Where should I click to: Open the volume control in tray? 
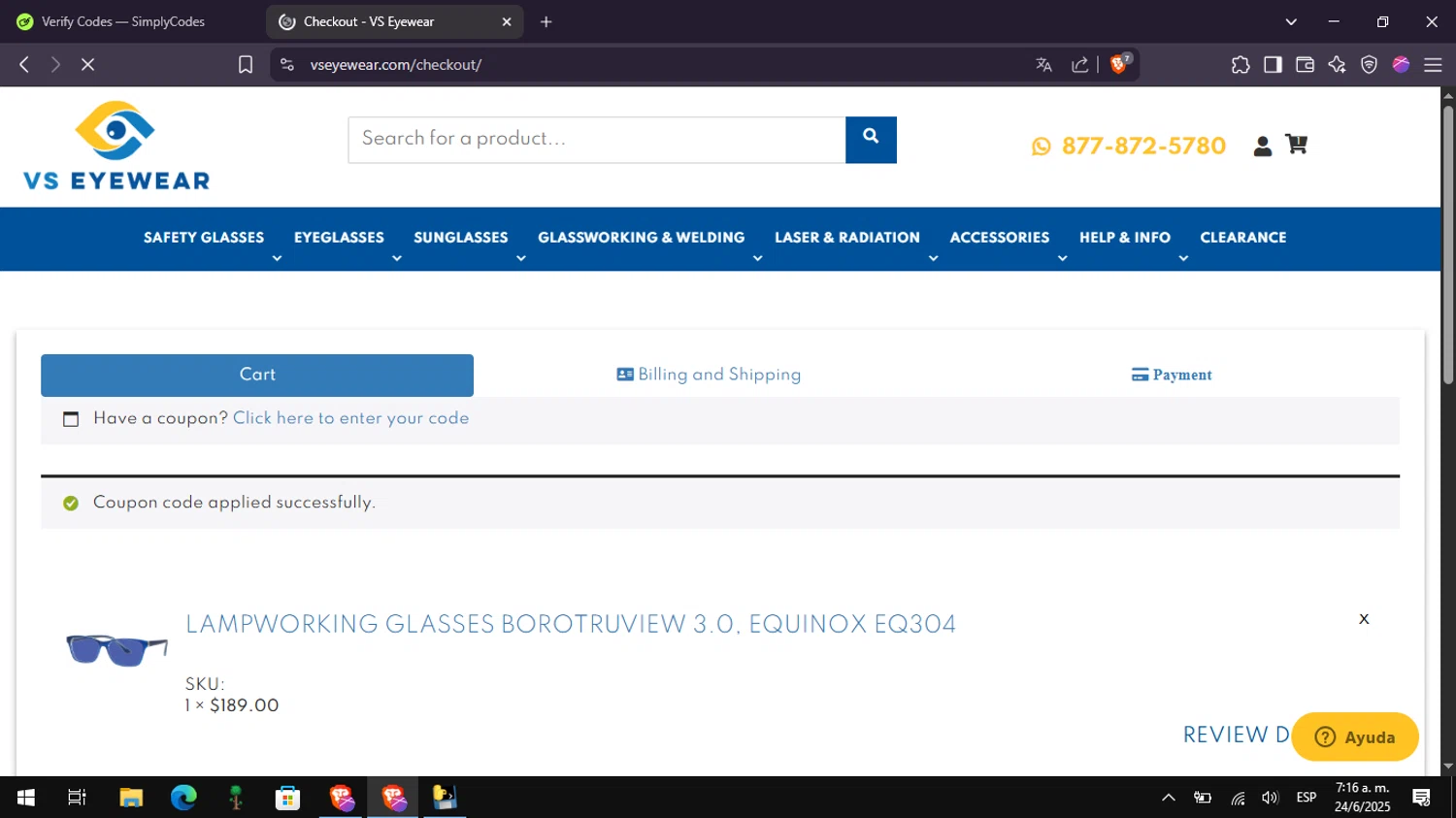(1270, 798)
